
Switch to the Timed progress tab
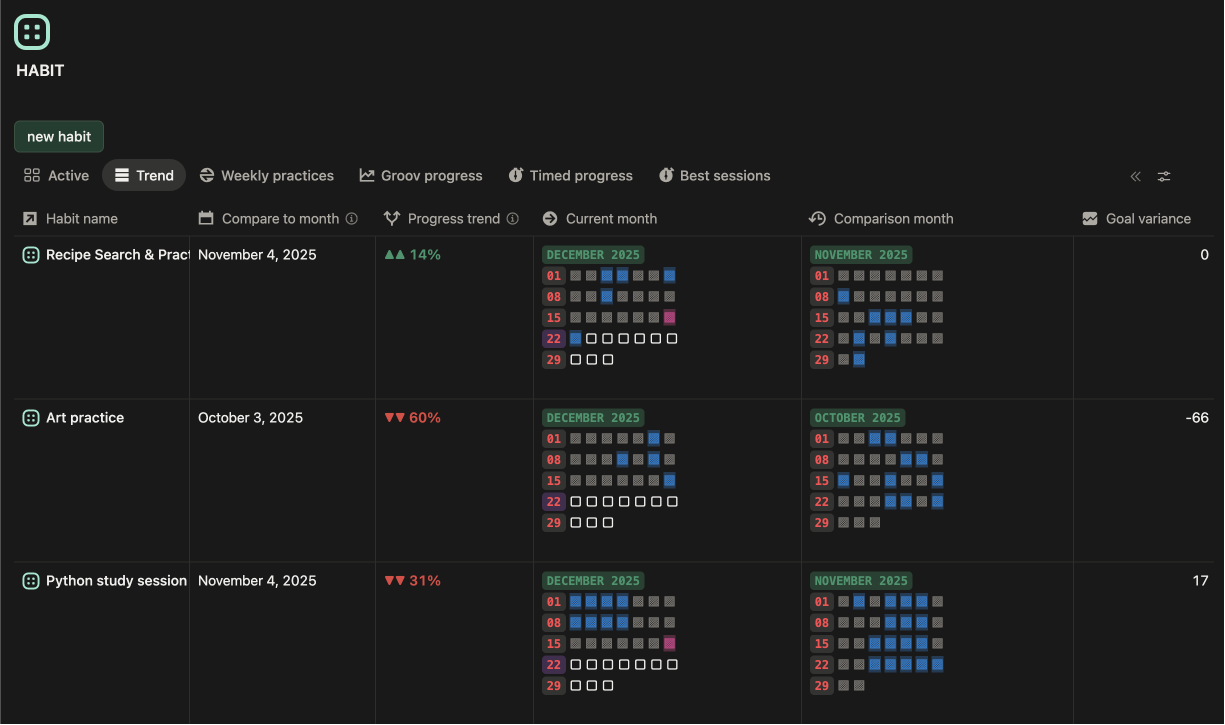coord(571,176)
